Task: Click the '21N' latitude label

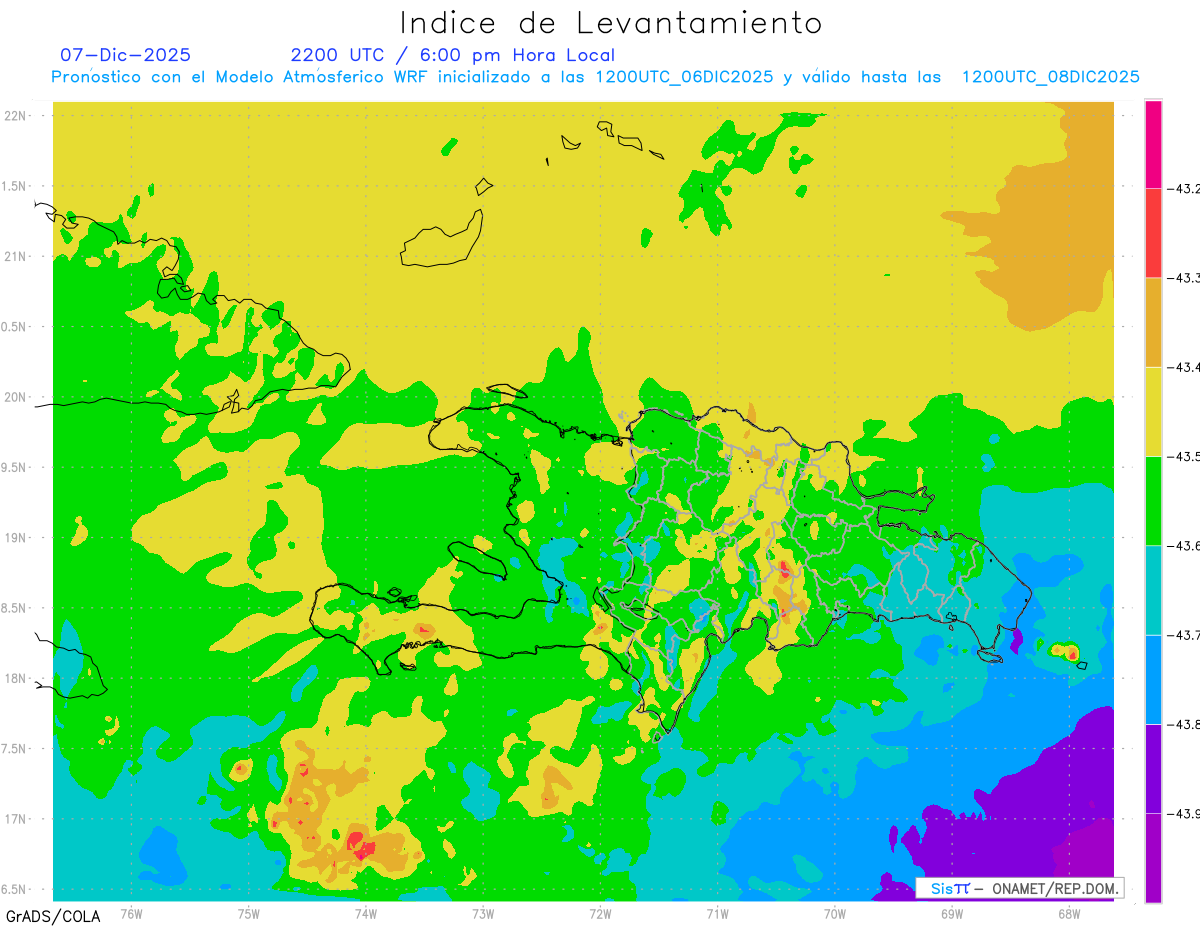Action: tap(15, 257)
